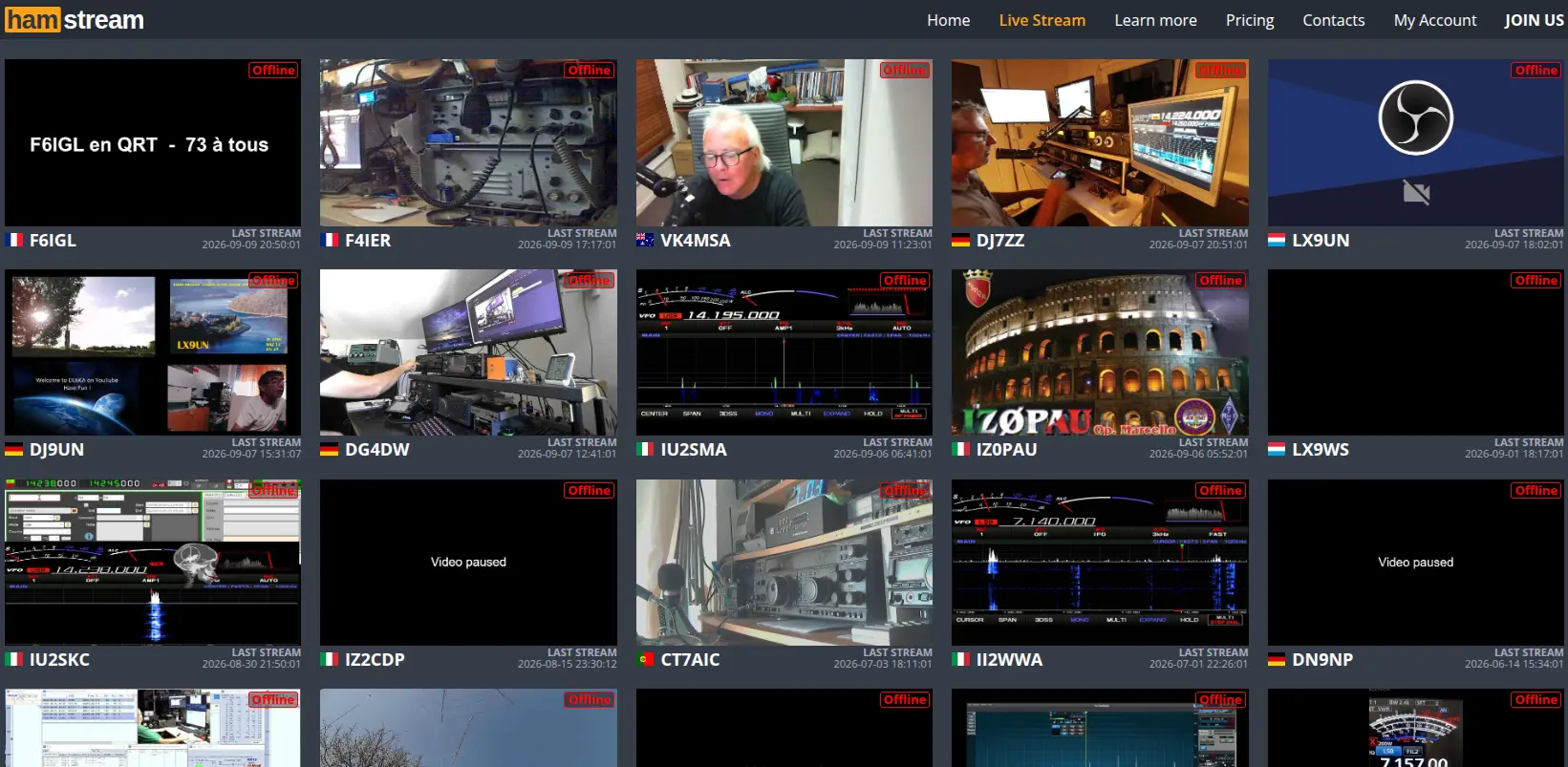Click the hamstream logo
The width and height of the screenshot is (1568, 767).
click(x=75, y=19)
